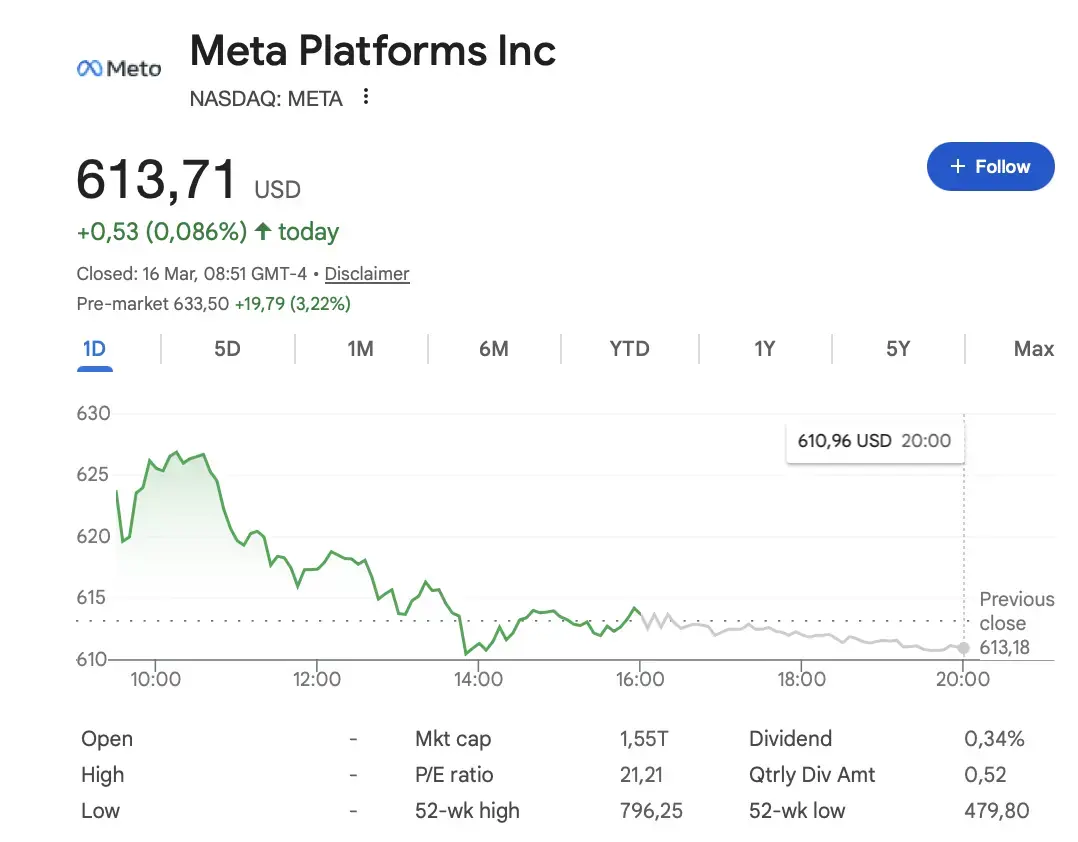This screenshot has height=842, width=1078.
Task: Switch to the 1M chart range
Action: point(360,349)
